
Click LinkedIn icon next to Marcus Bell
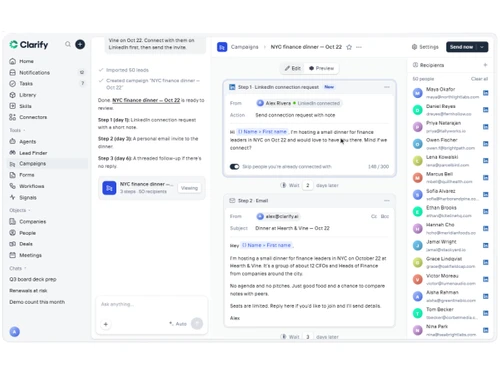(x=486, y=178)
